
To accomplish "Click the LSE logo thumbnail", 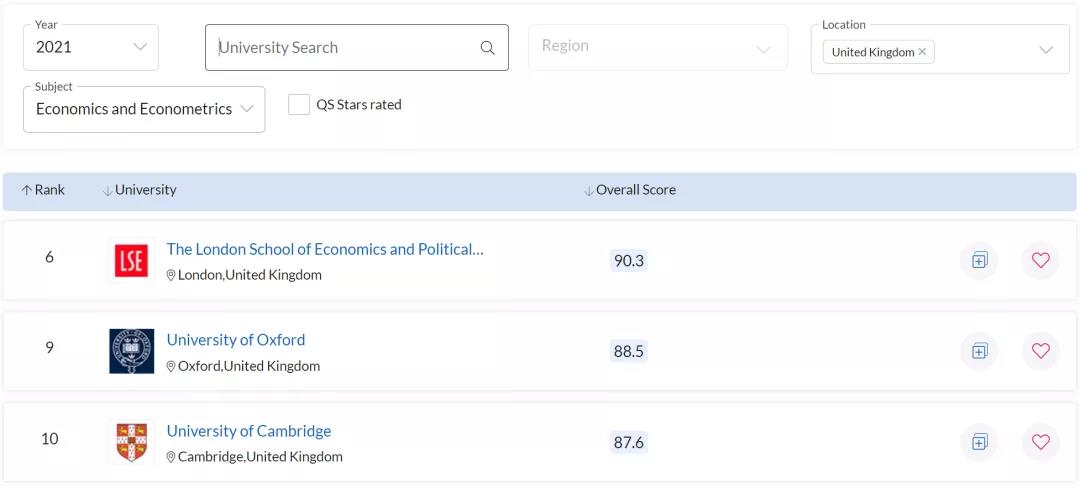I will point(132,261).
